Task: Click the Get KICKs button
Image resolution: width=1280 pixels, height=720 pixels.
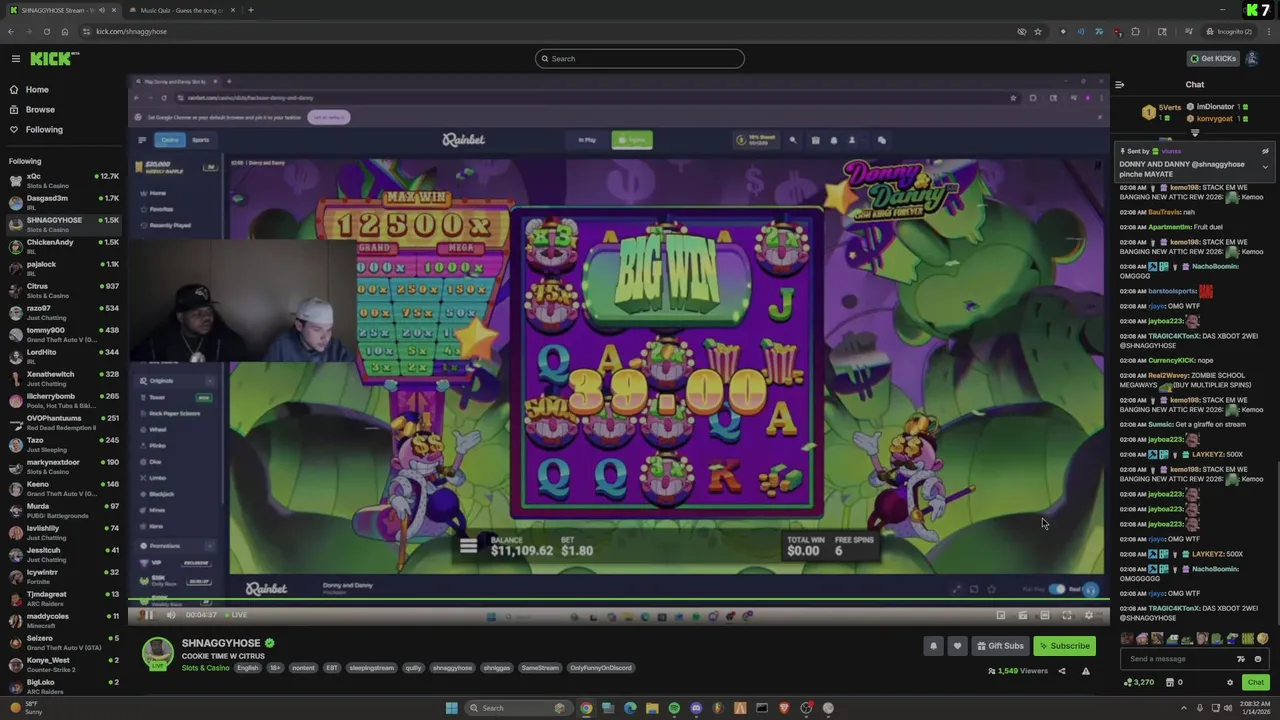Action: point(1213,59)
